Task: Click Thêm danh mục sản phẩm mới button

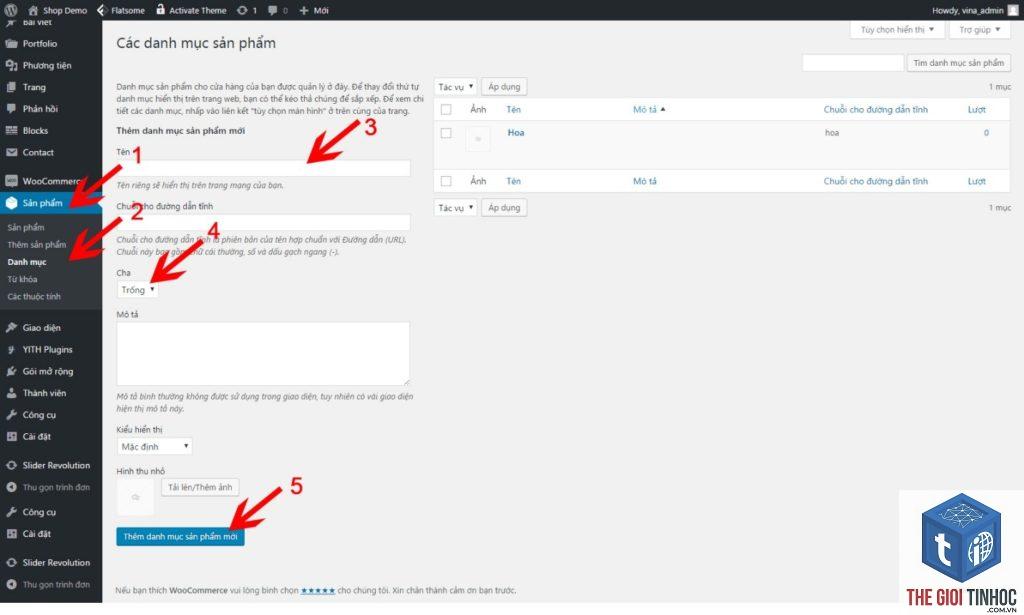Action: [180, 537]
